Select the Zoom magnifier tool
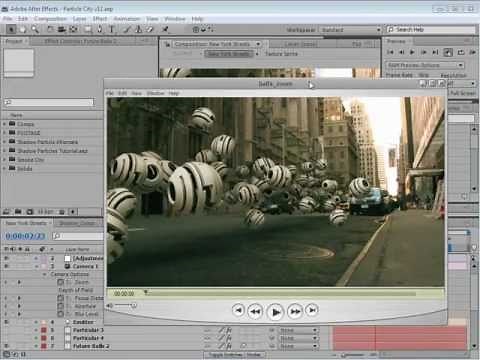This screenshot has height=360, width=480. [35, 29]
